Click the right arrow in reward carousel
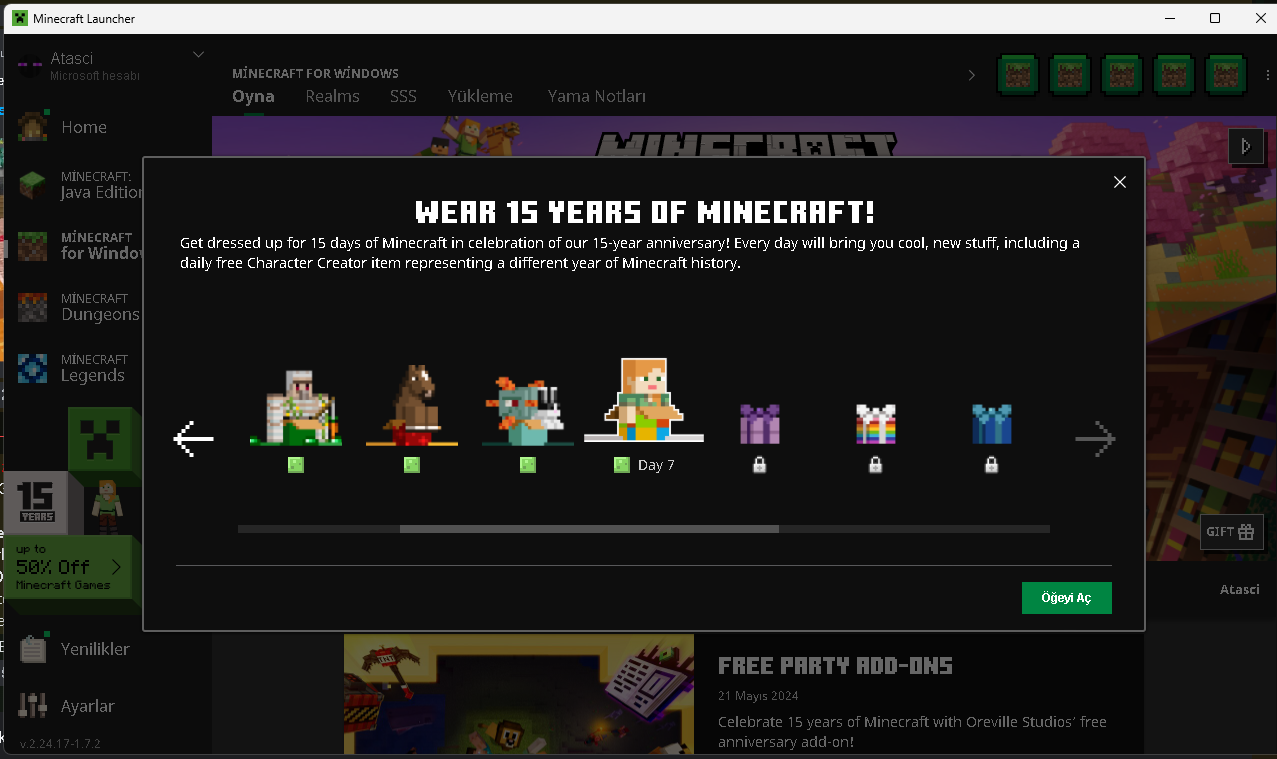Viewport: 1277px width, 759px height. [x=1095, y=439]
